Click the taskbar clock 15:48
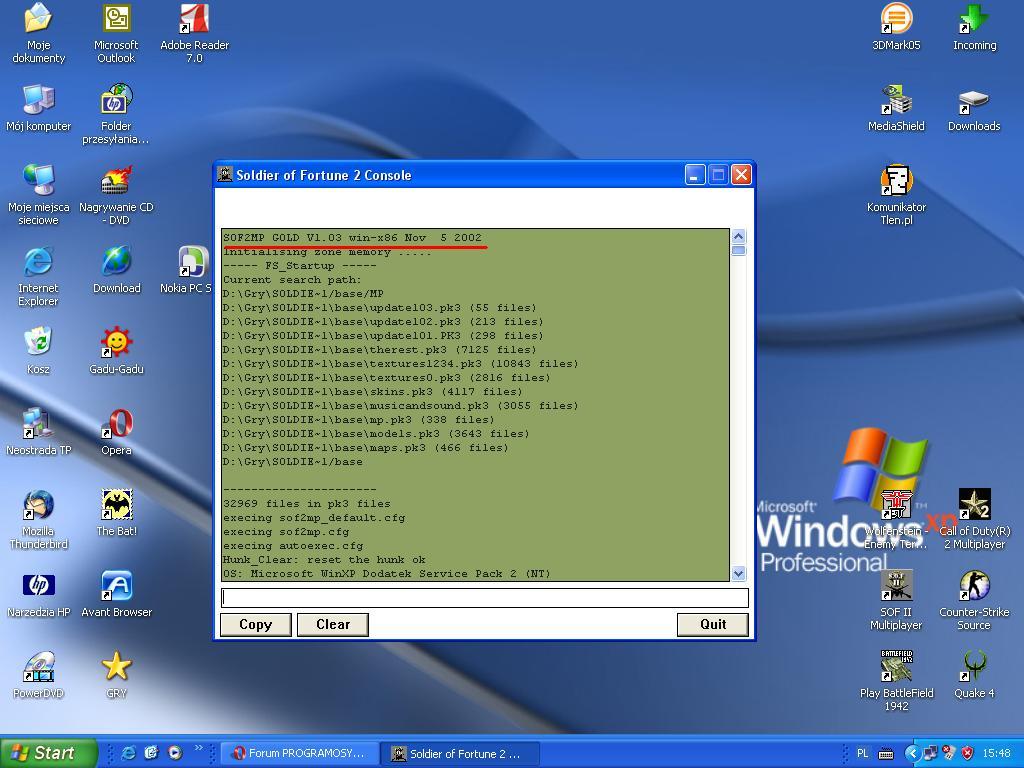1024x768 pixels. tap(996, 753)
